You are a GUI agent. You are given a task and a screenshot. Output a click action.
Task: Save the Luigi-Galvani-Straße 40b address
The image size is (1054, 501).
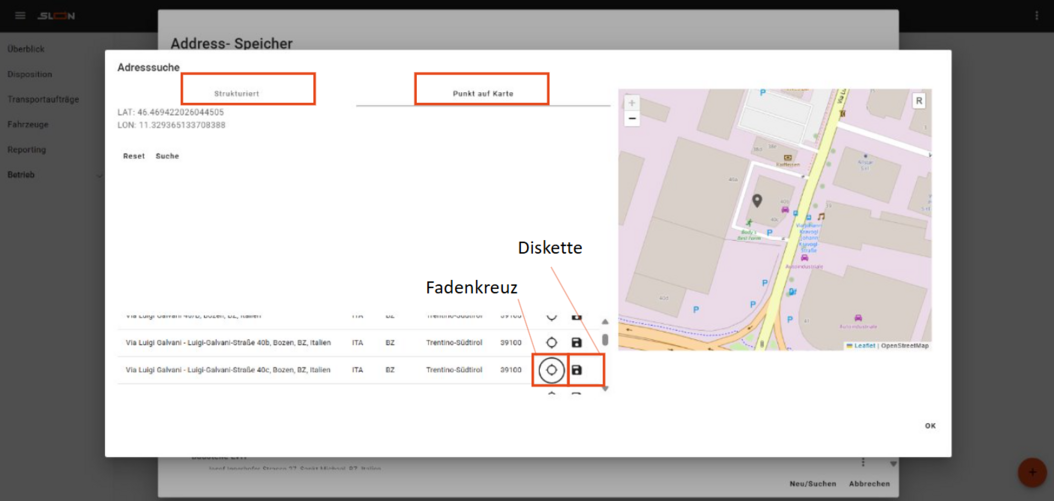[577, 343]
